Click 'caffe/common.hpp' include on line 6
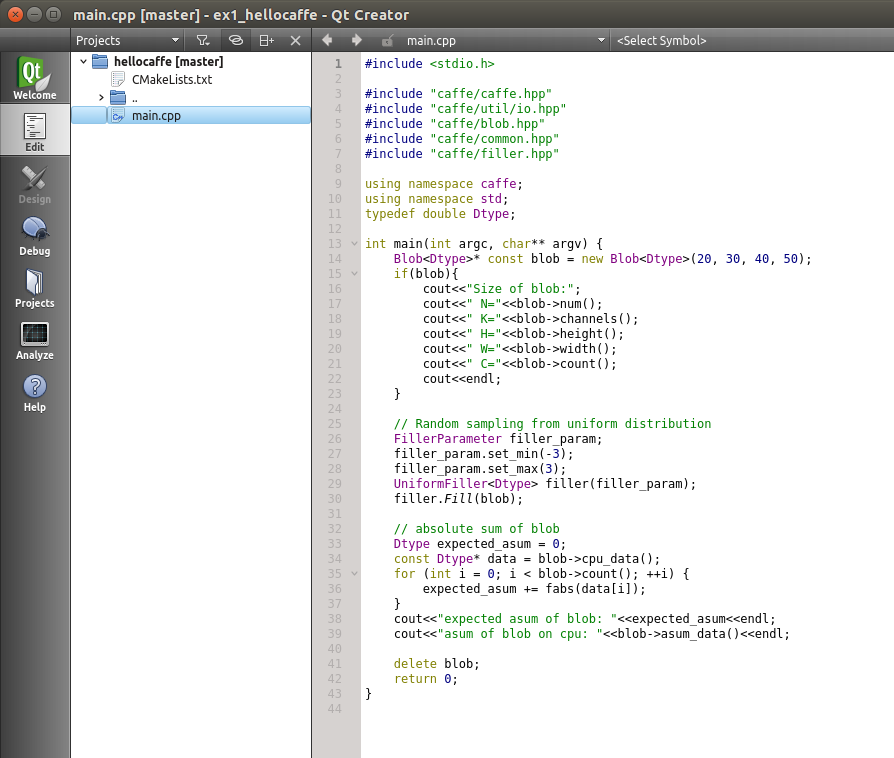The height and width of the screenshot is (758, 894). (x=494, y=139)
